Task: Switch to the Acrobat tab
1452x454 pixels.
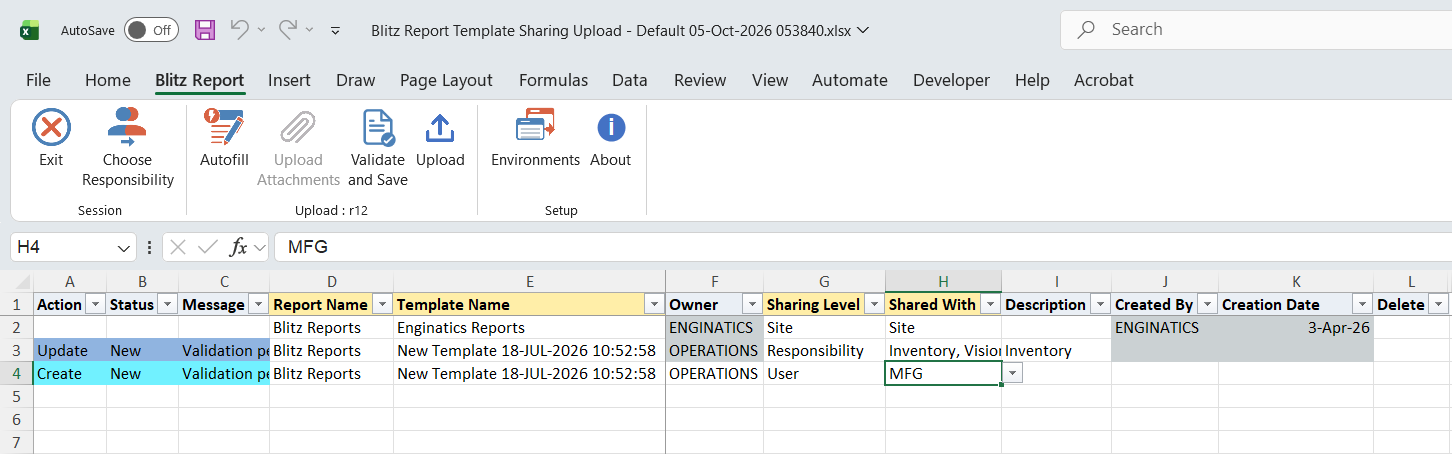Action: (1104, 80)
